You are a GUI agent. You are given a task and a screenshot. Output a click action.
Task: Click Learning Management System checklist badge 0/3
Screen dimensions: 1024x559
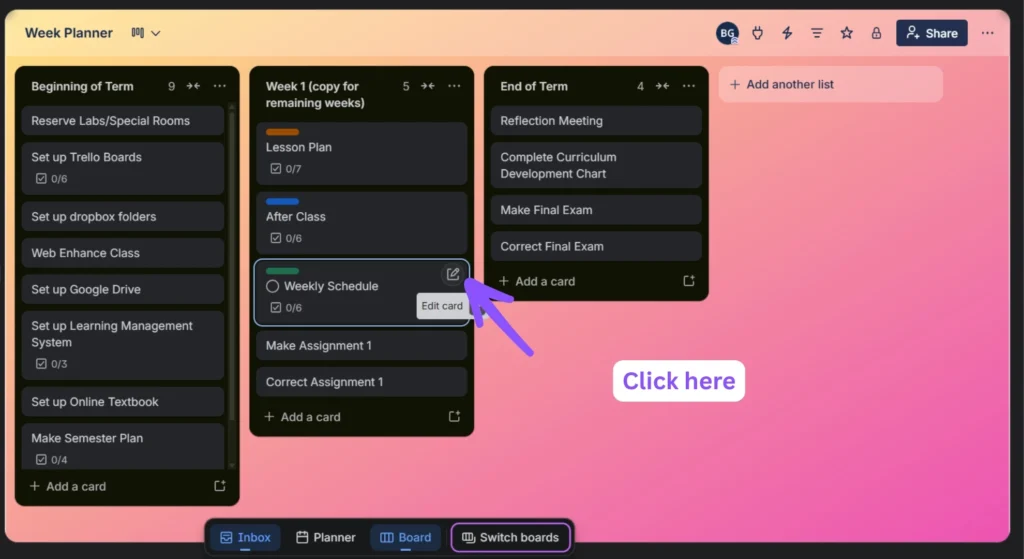click(51, 364)
